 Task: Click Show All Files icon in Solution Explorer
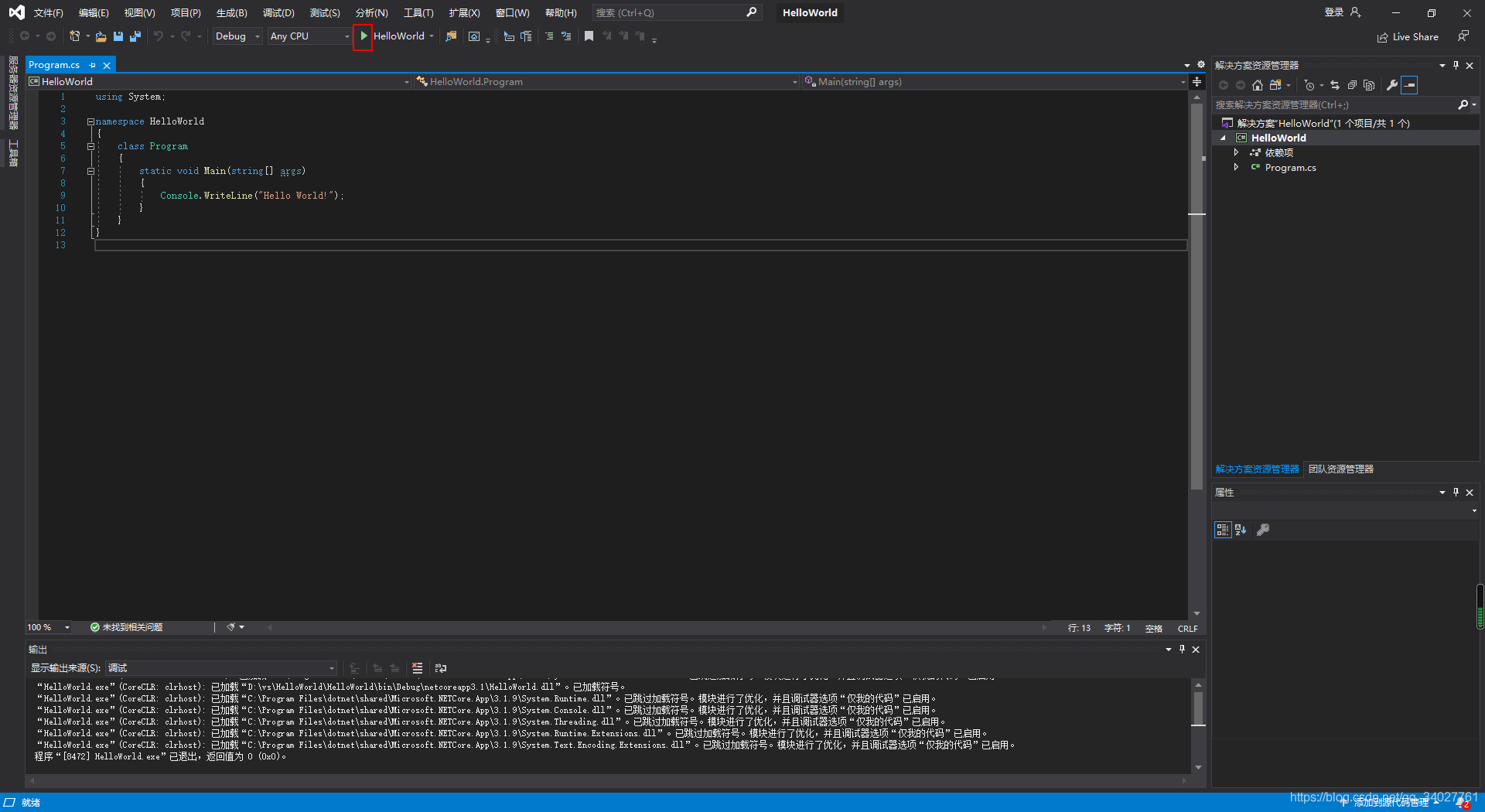[1369, 85]
